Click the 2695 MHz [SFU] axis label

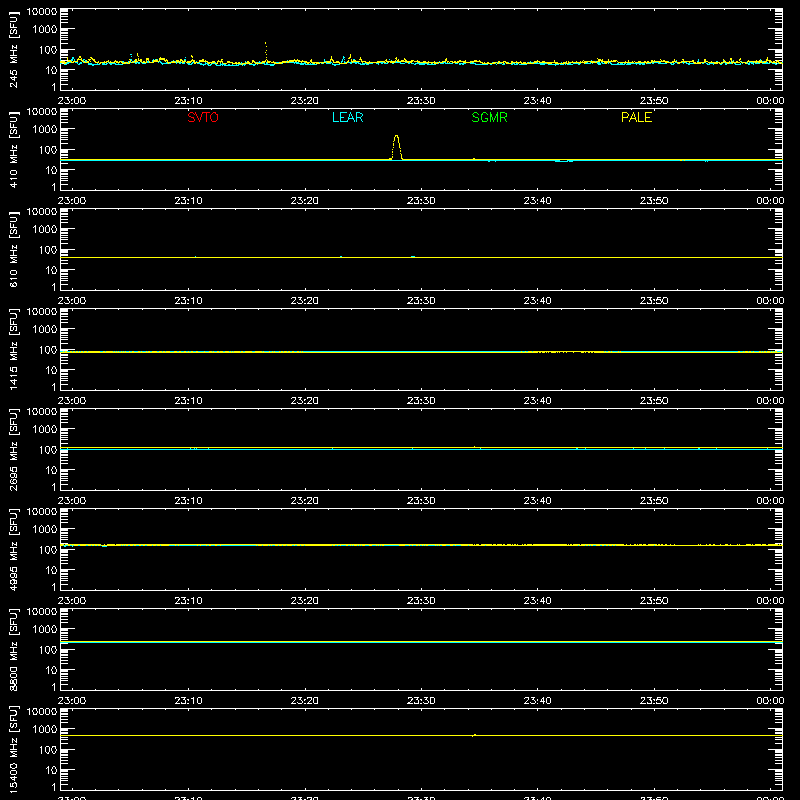[x=13, y=449]
